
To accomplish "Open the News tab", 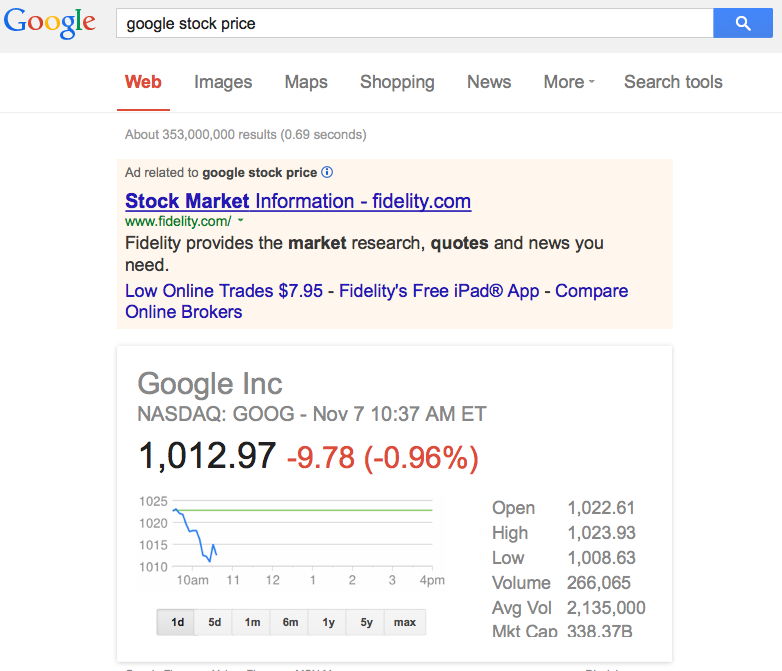I will (489, 82).
